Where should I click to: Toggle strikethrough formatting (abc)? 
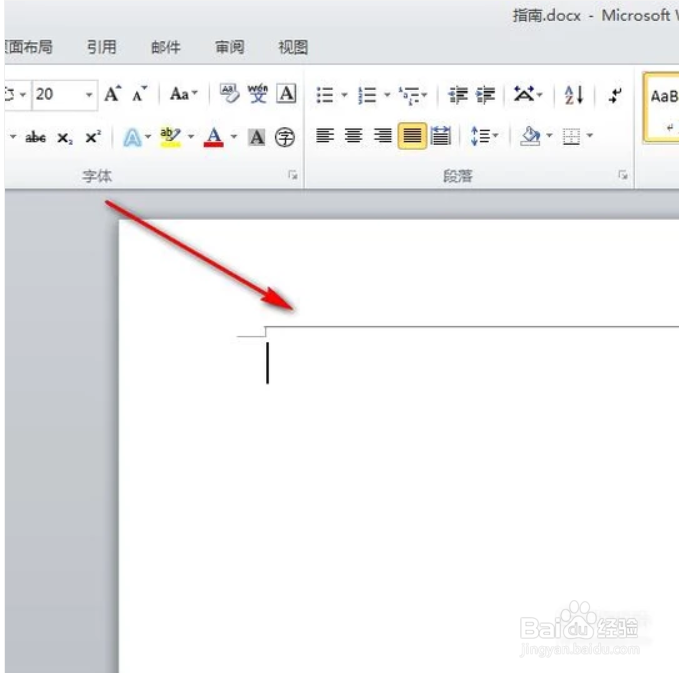point(36,138)
